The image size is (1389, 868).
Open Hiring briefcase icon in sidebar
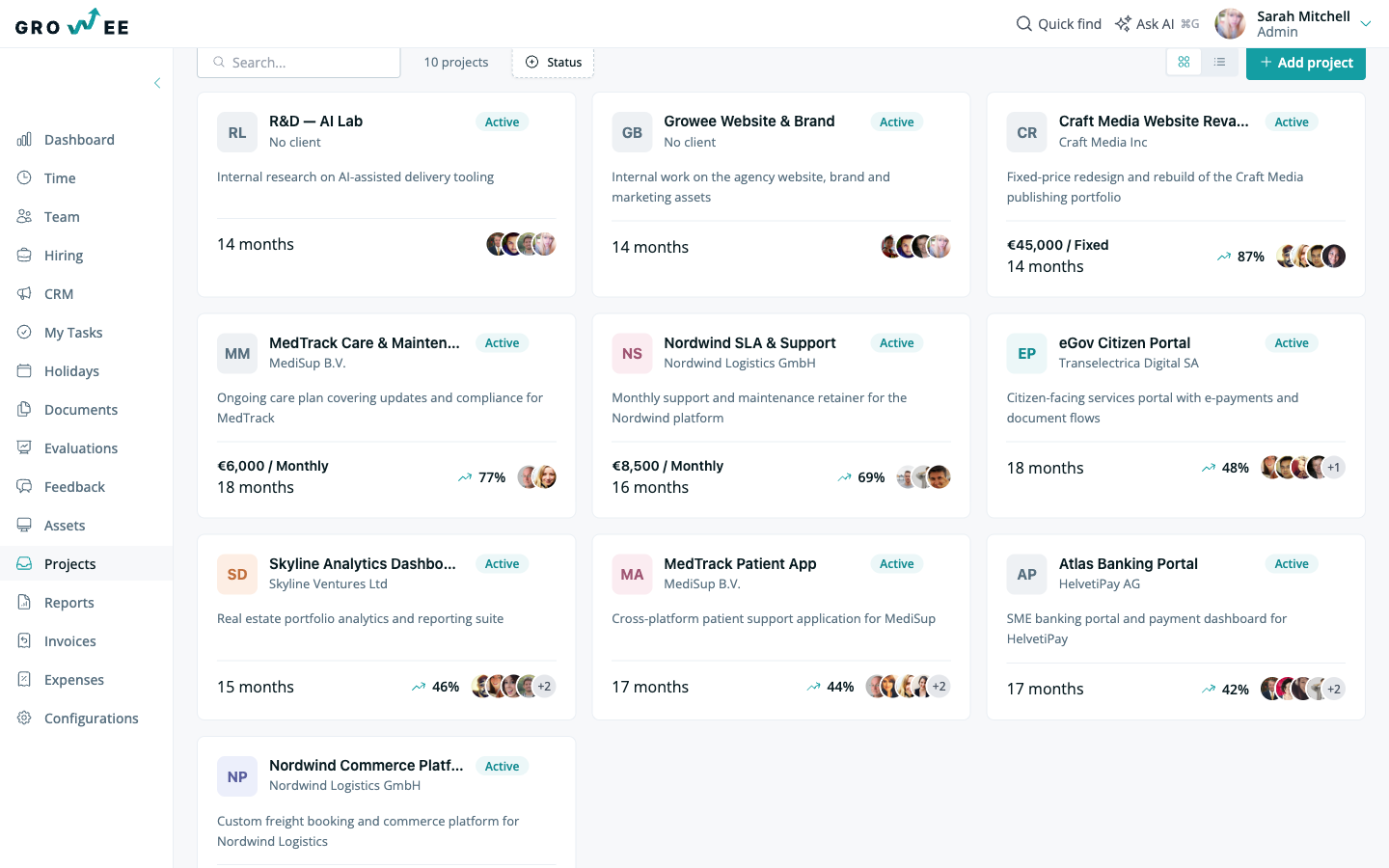tap(24, 256)
